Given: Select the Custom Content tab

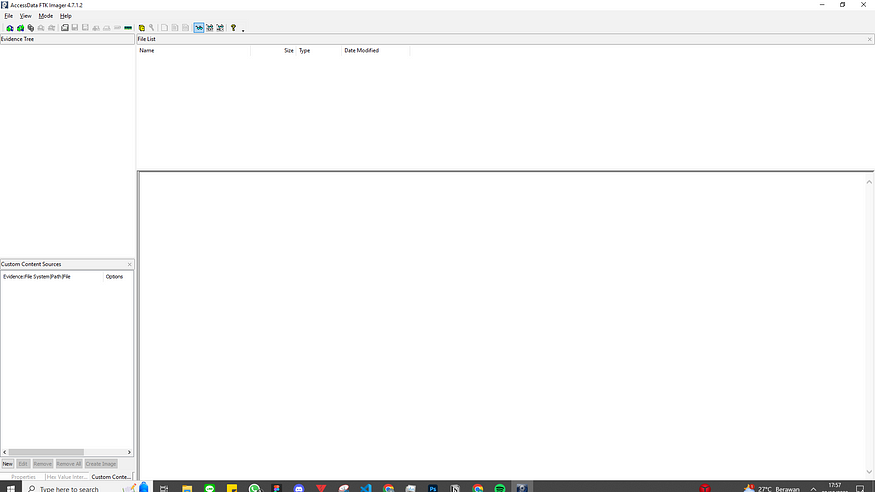Looking at the screenshot, I should (x=111, y=477).
